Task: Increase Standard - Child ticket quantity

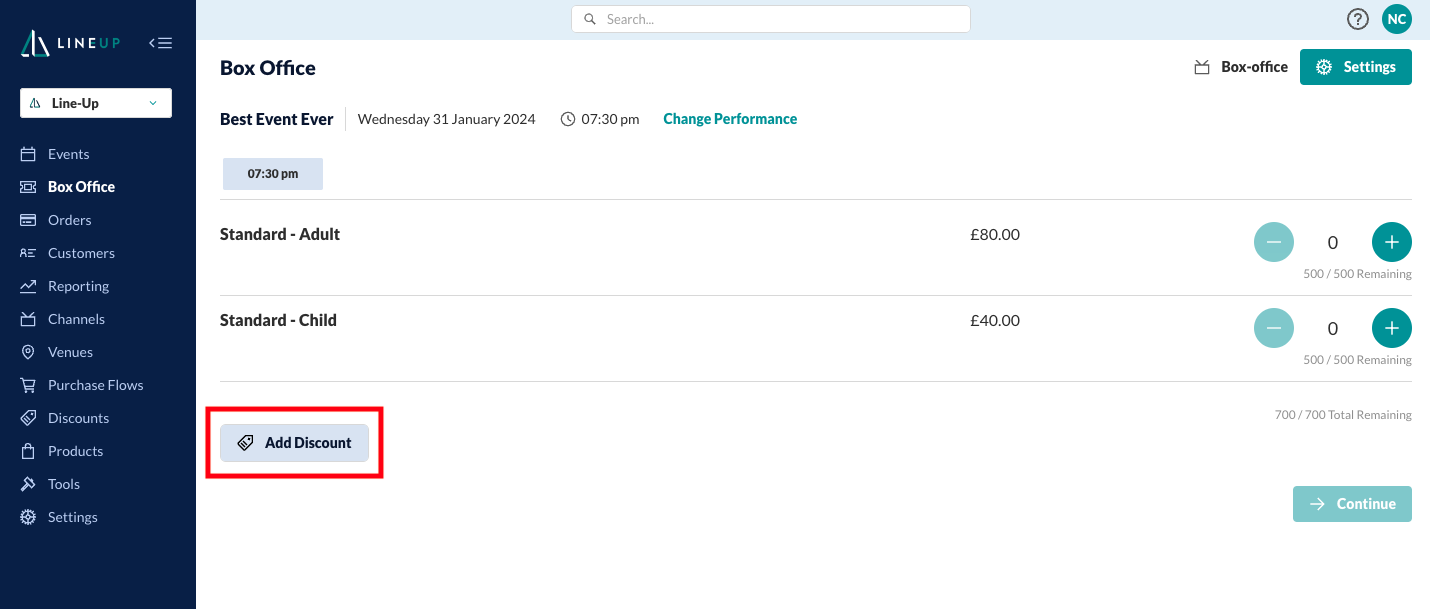Action: (x=1391, y=328)
